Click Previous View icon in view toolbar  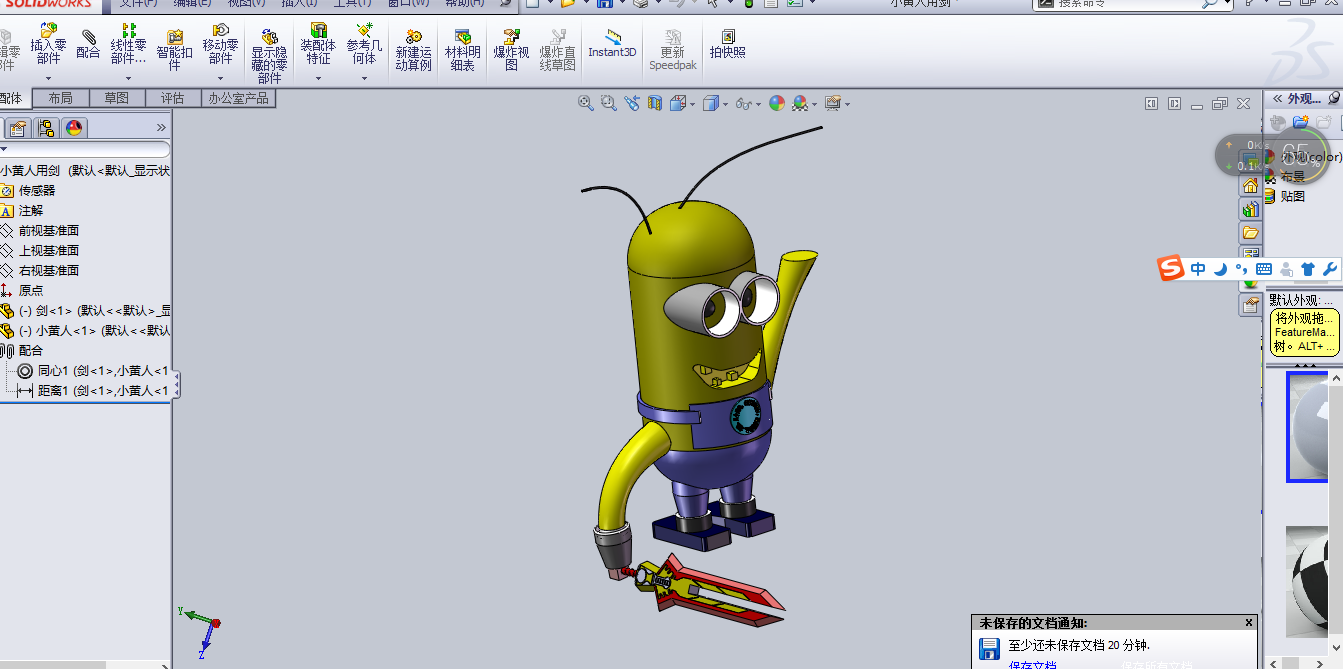[x=631, y=103]
